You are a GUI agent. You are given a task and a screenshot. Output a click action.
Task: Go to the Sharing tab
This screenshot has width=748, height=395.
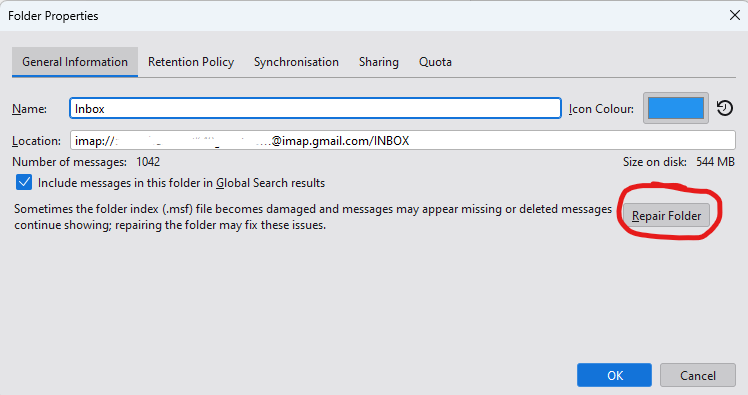click(x=379, y=62)
